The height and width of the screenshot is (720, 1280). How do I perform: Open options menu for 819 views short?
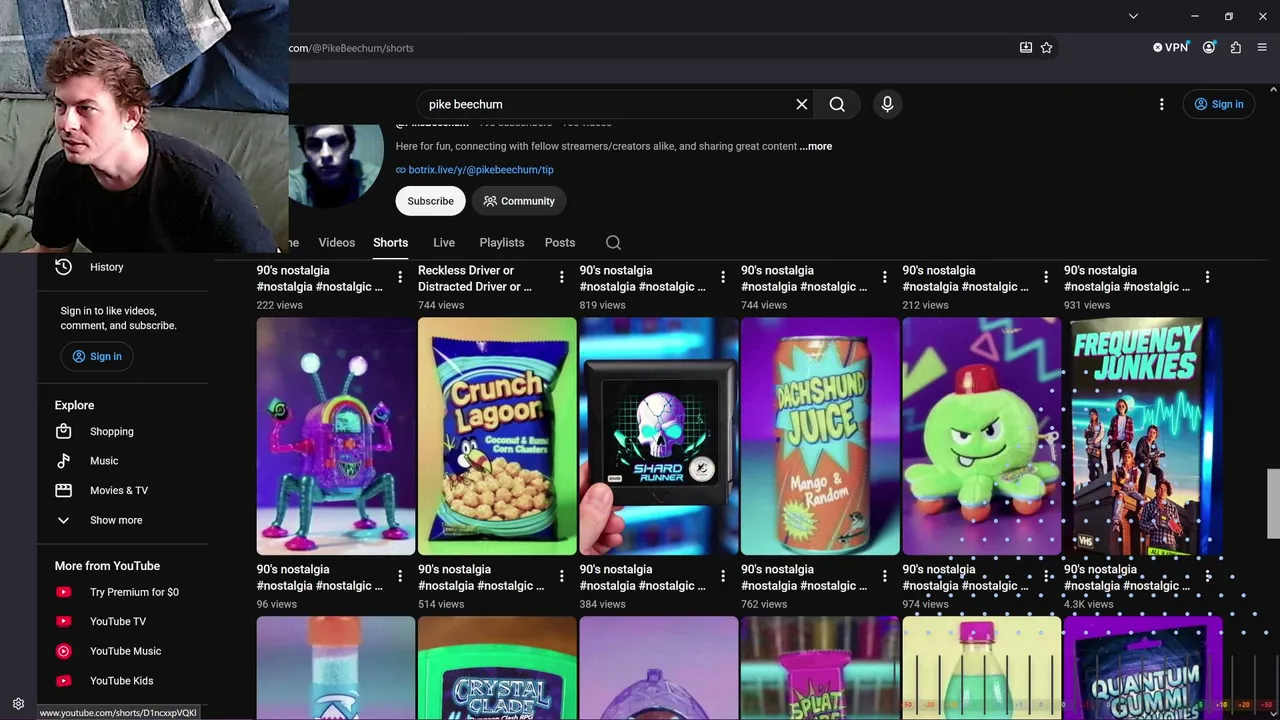coord(723,277)
